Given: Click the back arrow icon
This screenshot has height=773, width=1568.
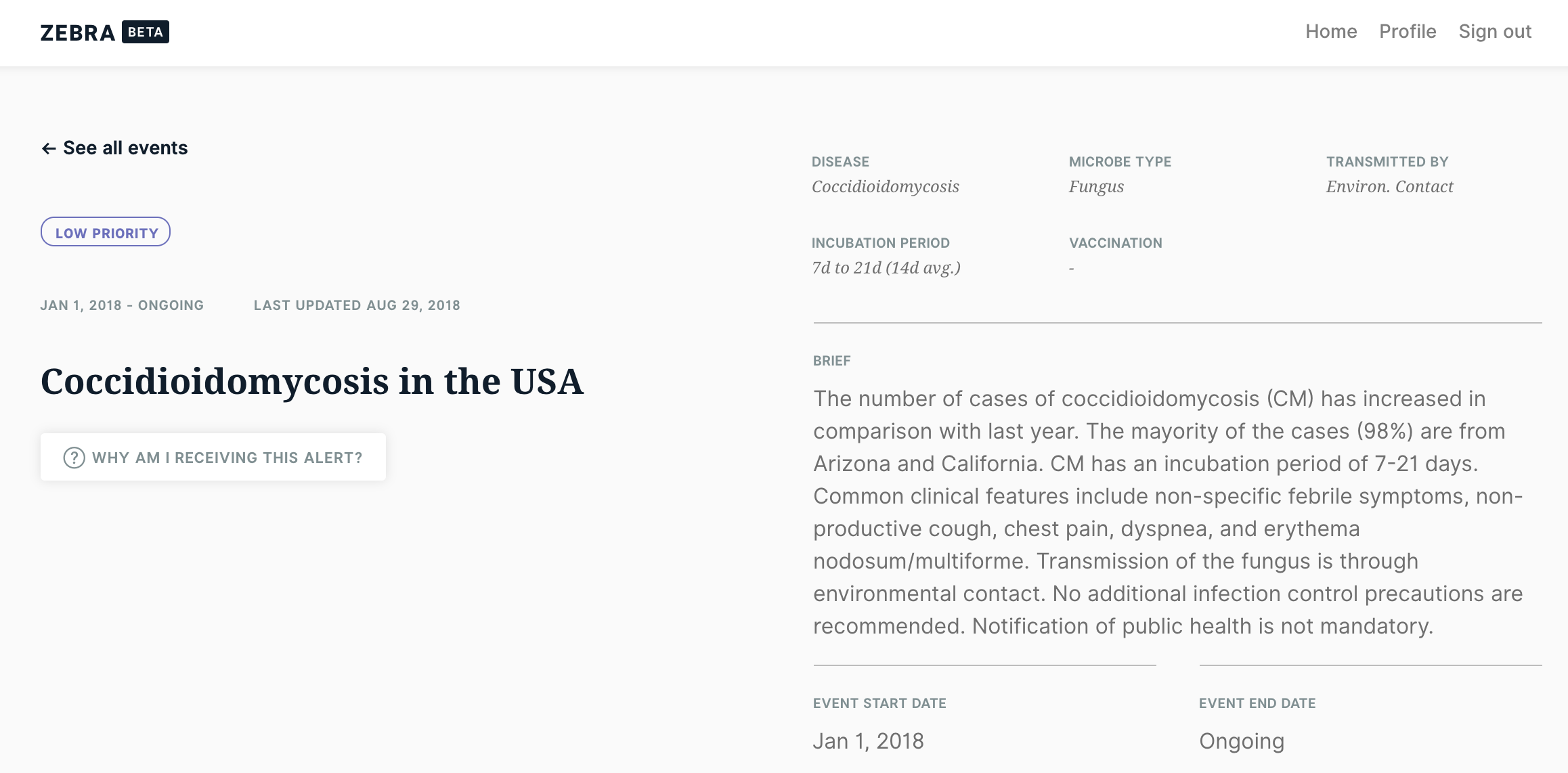Looking at the screenshot, I should (48, 149).
